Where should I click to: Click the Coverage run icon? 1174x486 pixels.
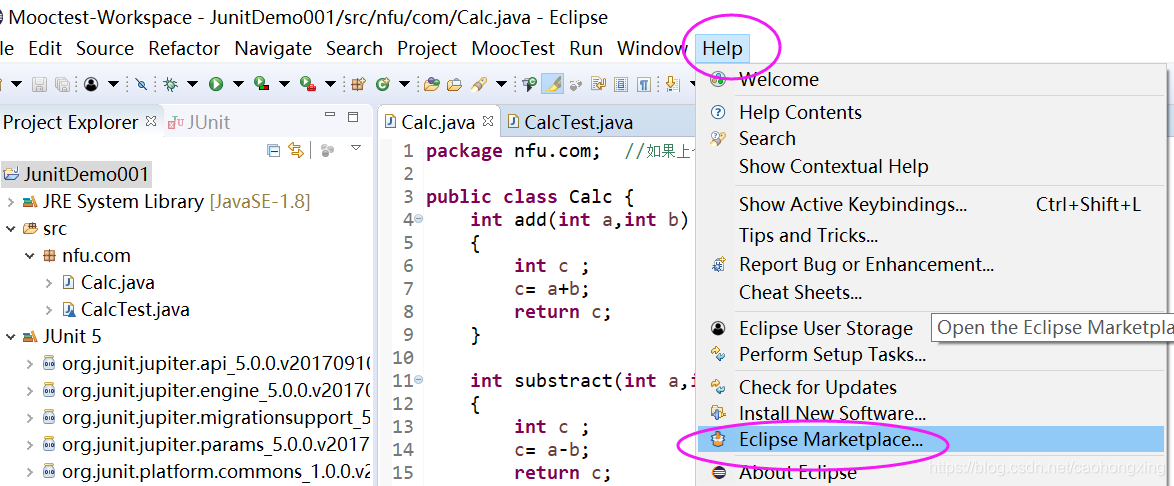tap(261, 84)
